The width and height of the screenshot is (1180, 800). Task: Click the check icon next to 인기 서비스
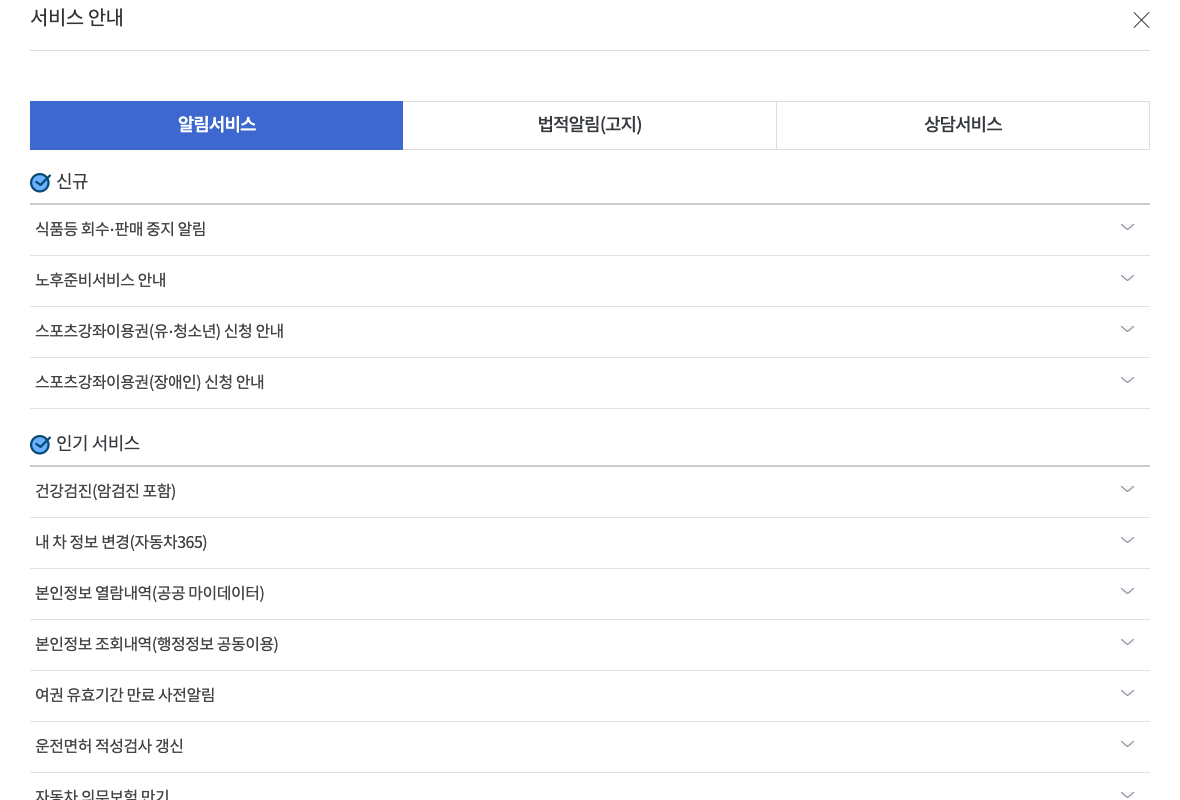[40, 444]
